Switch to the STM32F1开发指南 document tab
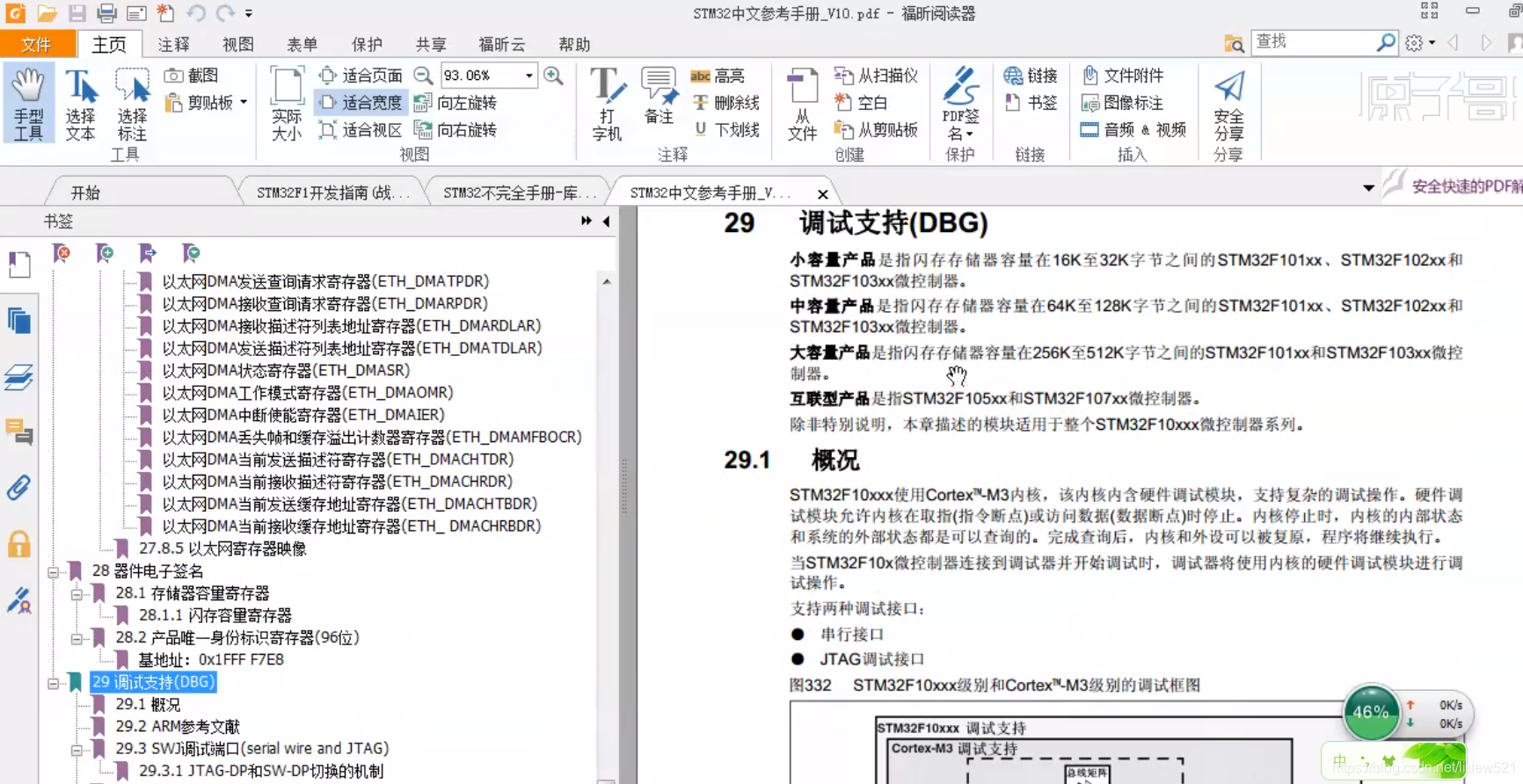The width and height of the screenshot is (1523, 784). [x=333, y=192]
